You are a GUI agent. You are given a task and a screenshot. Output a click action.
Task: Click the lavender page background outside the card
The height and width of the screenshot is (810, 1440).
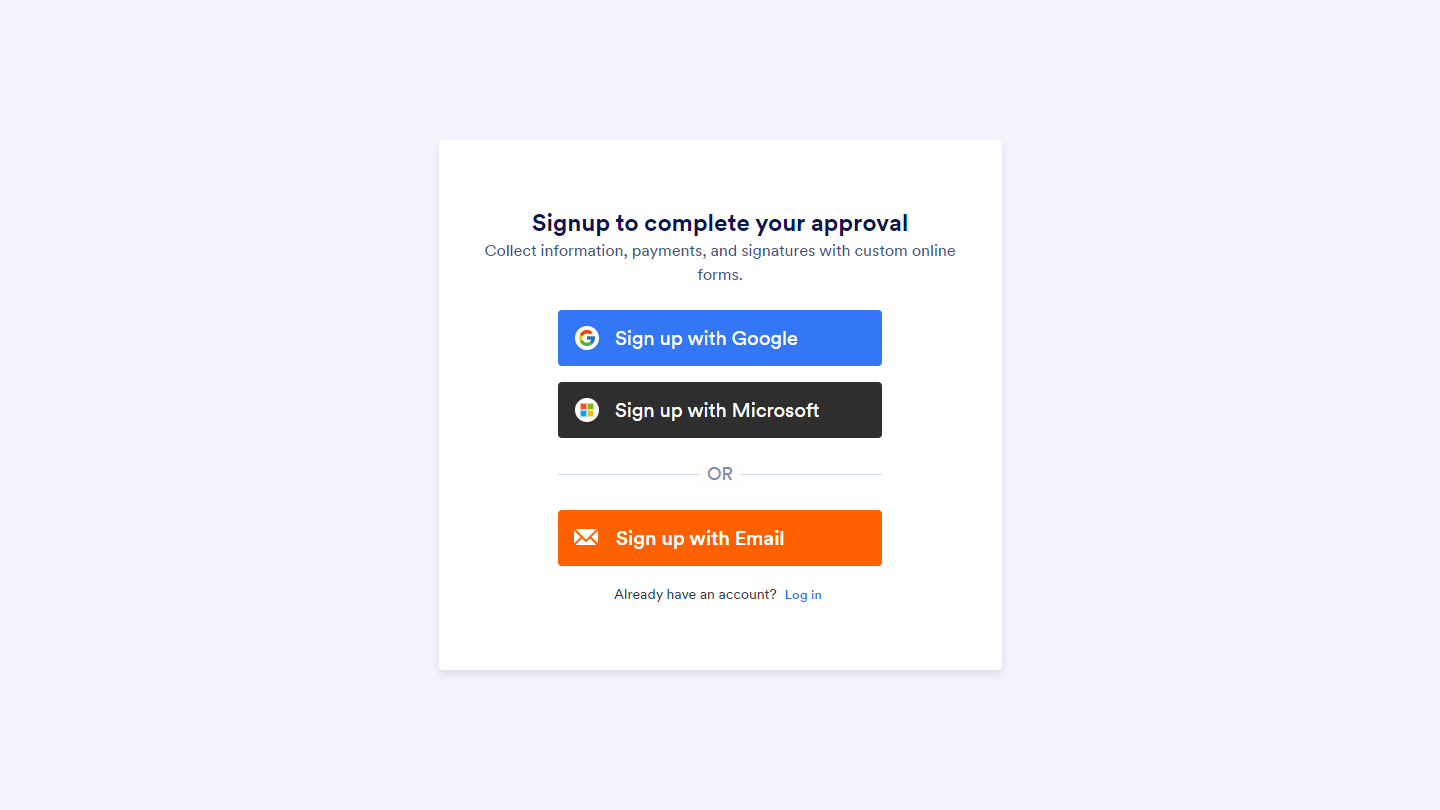(x=200, y=400)
